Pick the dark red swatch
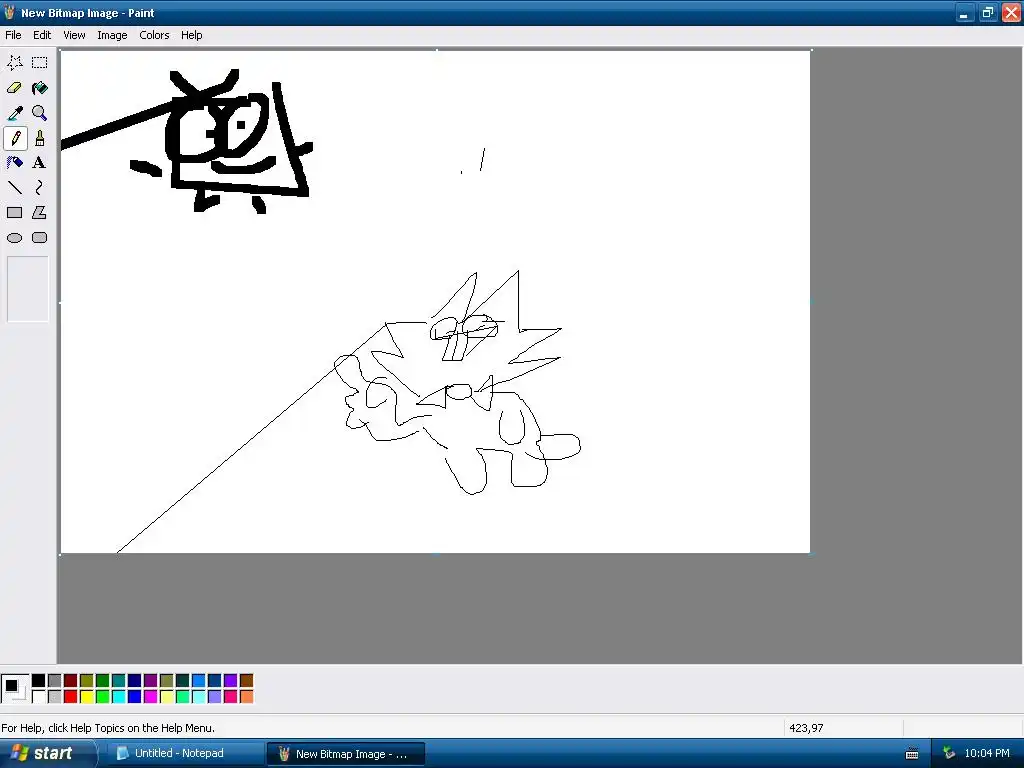 coord(71,681)
